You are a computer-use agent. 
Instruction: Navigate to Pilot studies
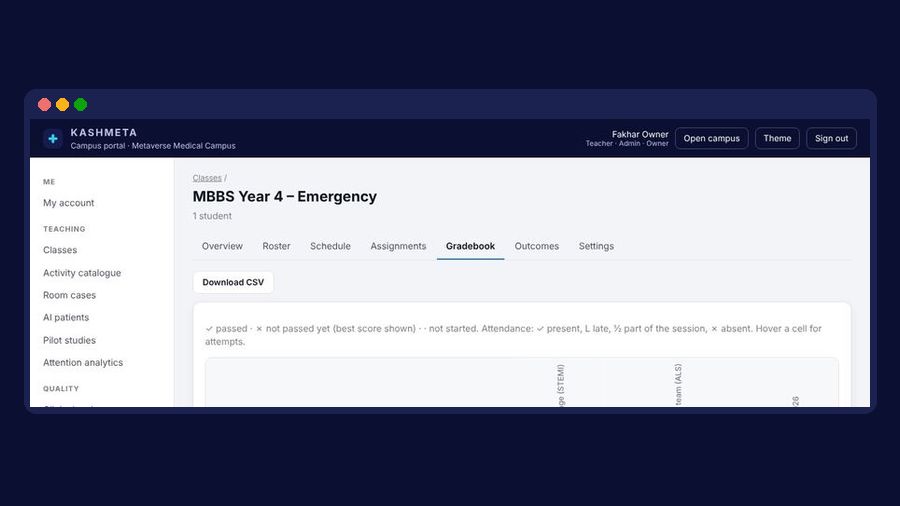(69, 340)
